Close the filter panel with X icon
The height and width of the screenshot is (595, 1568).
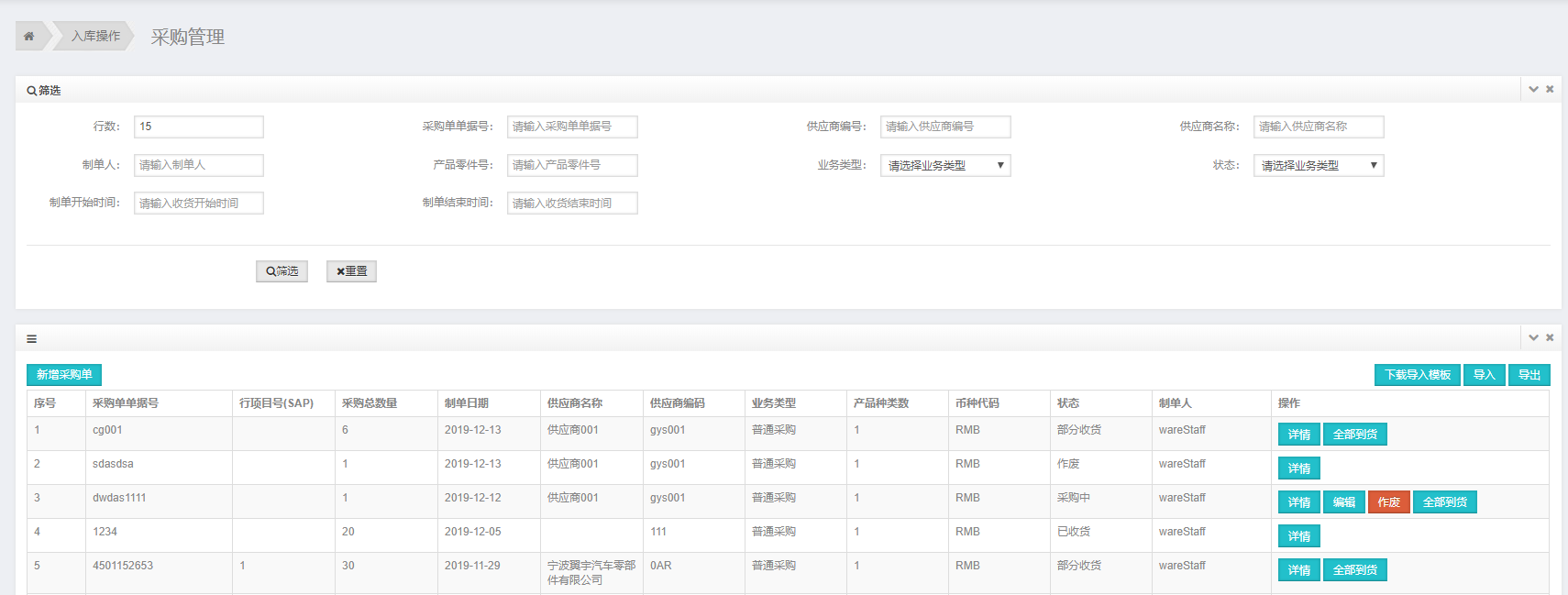pyautogui.click(x=1550, y=89)
